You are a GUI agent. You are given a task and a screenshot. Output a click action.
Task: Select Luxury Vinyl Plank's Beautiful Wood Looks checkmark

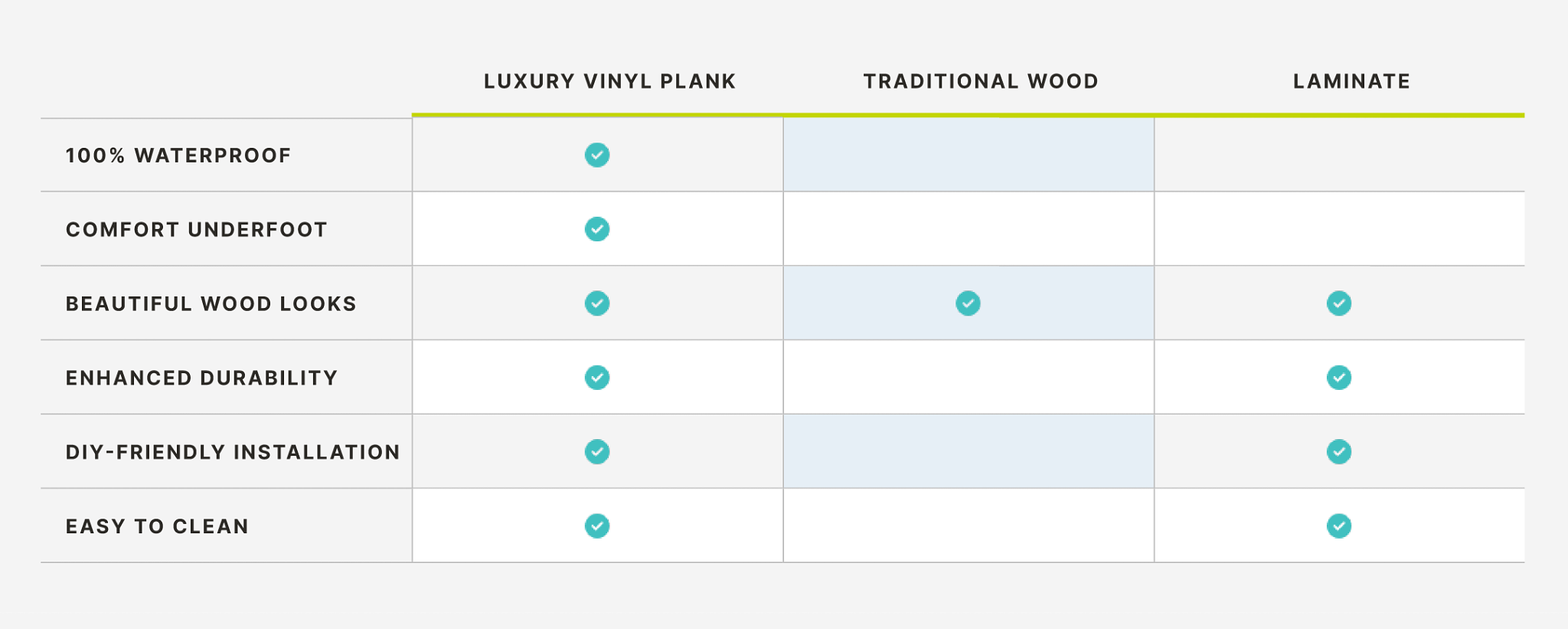click(597, 303)
